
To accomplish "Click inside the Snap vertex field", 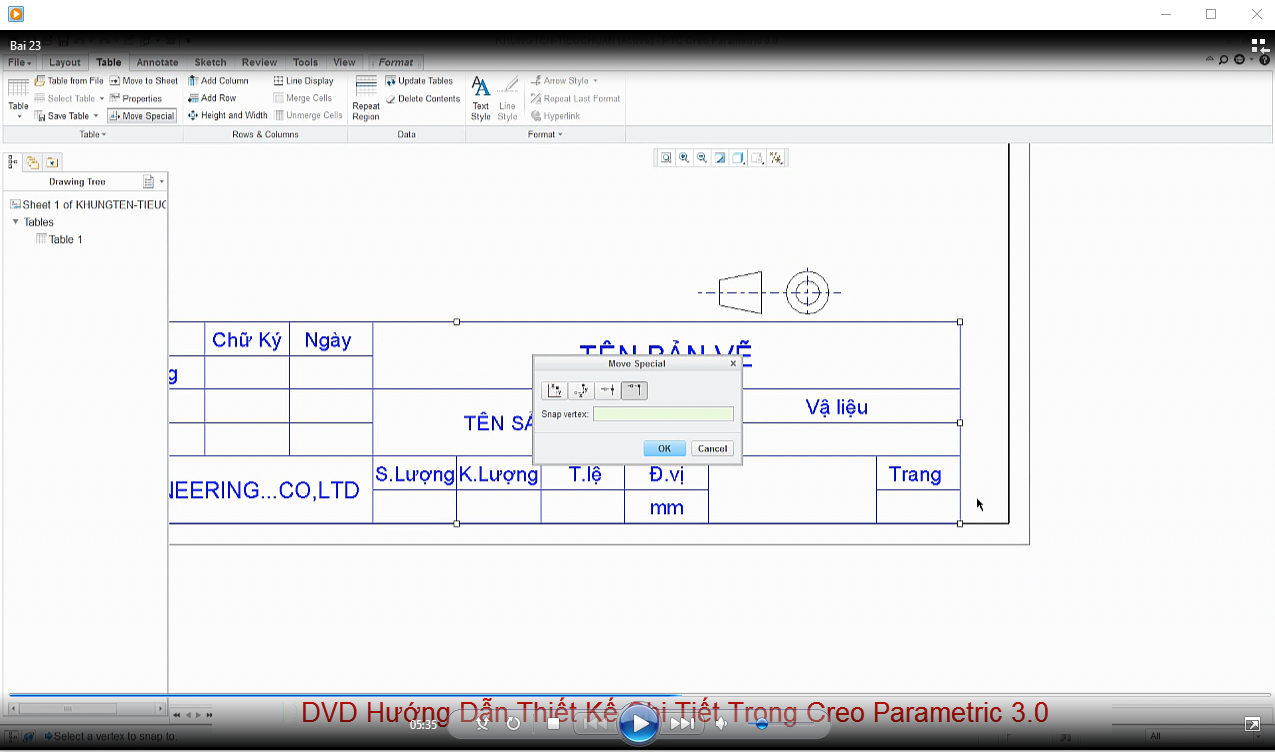I will click(662, 413).
